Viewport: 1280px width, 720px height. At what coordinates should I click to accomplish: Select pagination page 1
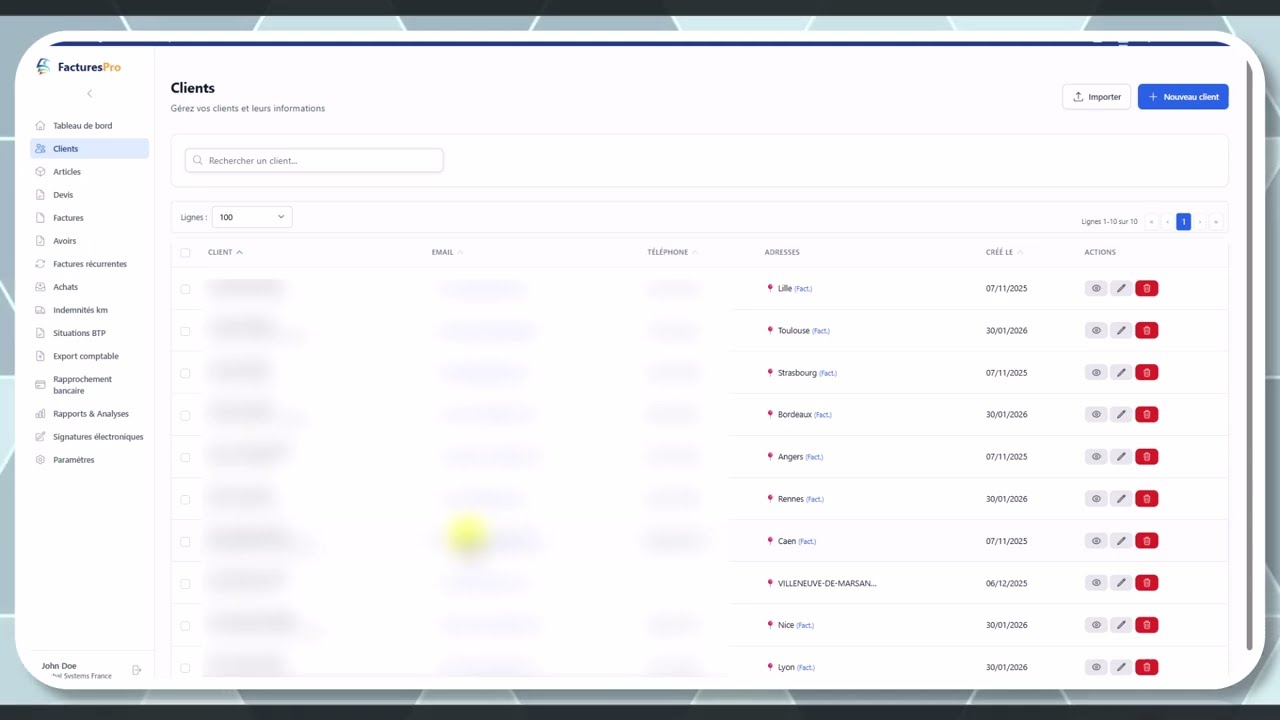click(x=1183, y=222)
